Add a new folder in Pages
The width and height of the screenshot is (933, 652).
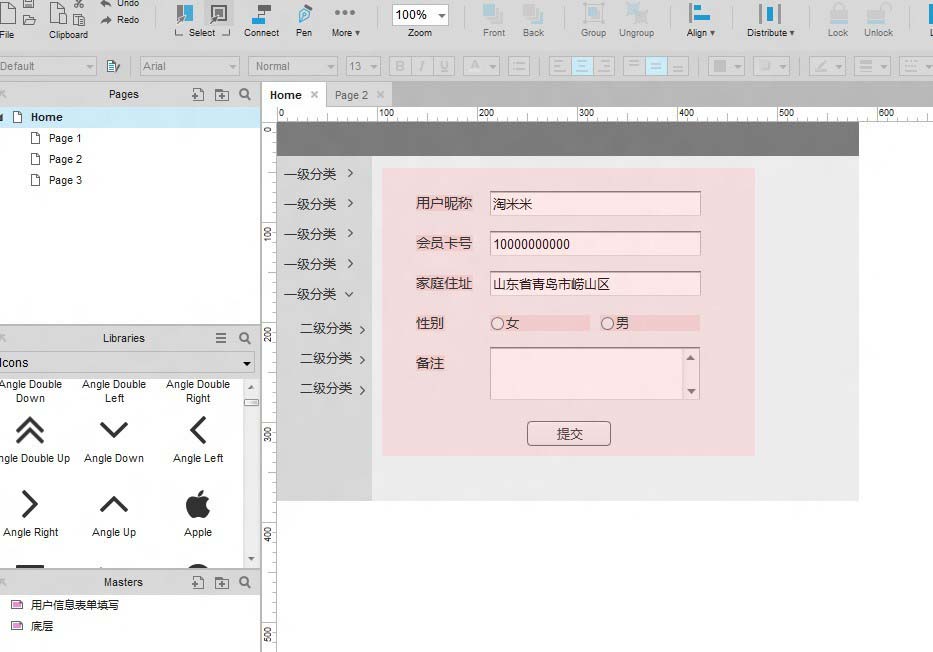tap(221, 94)
